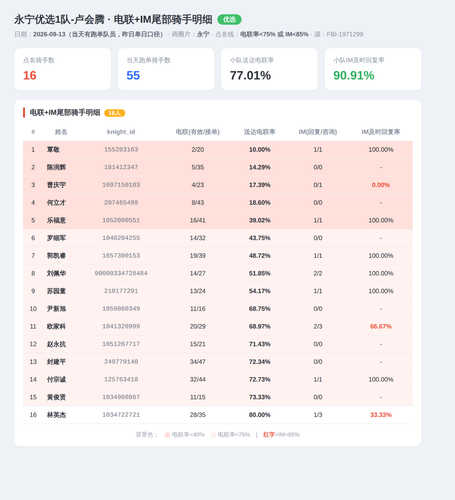Click the 18.60% rate cell

260,203
